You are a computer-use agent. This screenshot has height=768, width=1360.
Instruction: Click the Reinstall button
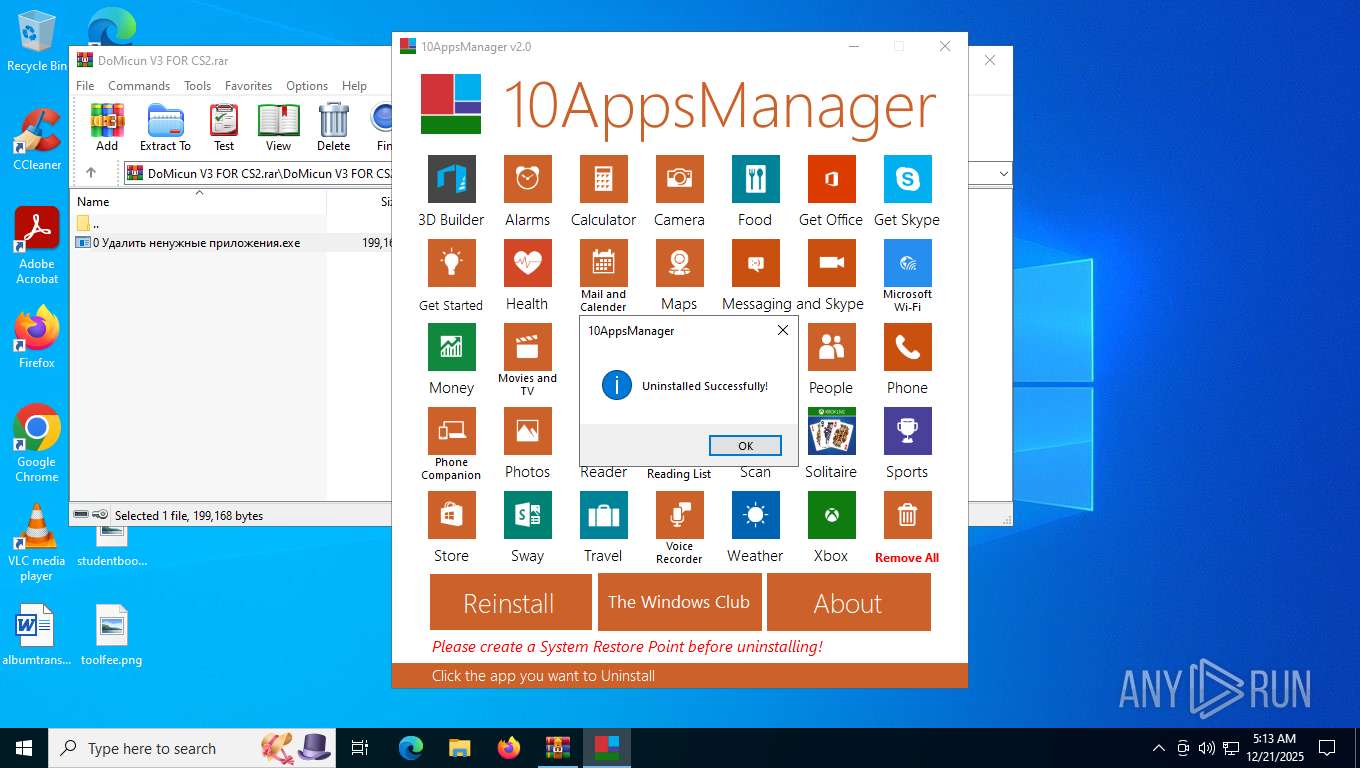click(x=509, y=602)
